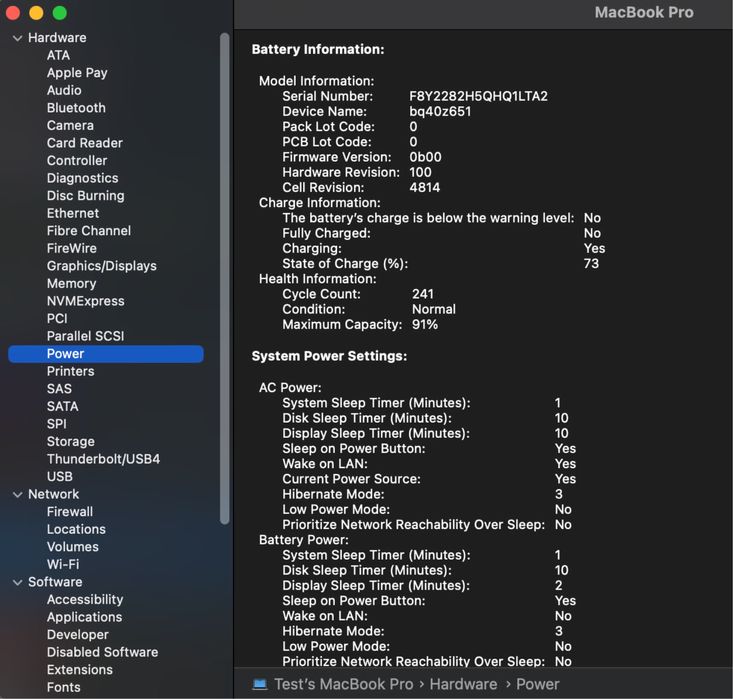Open Printers in the sidebar

pyautogui.click(x=71, y=371)
